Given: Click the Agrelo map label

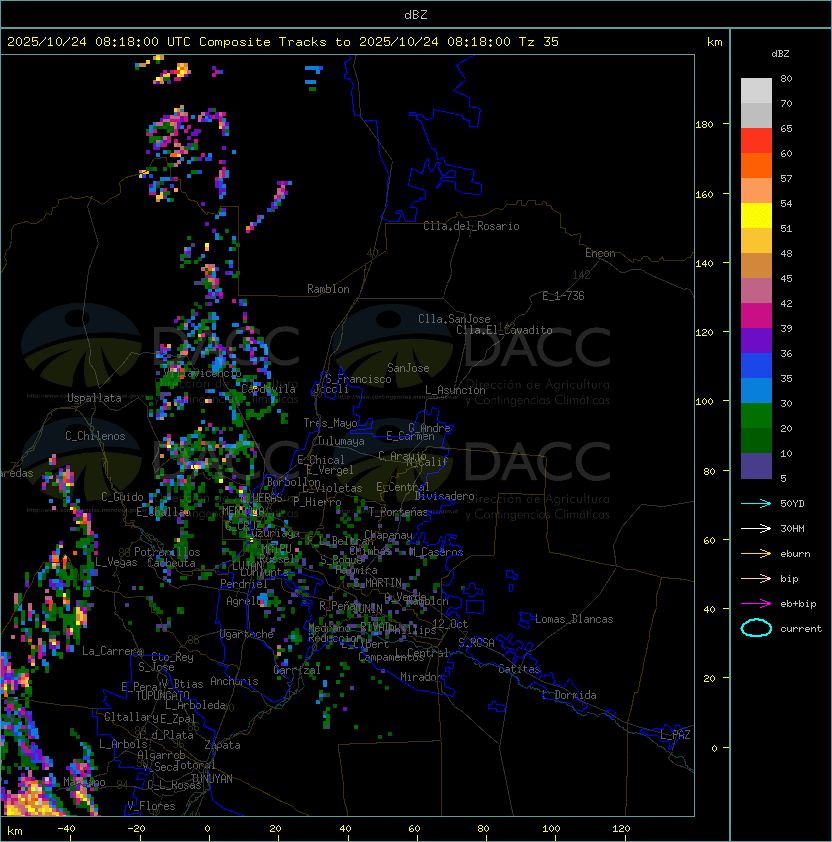Looking at the screenshot, I should click(x=244, y=601).
